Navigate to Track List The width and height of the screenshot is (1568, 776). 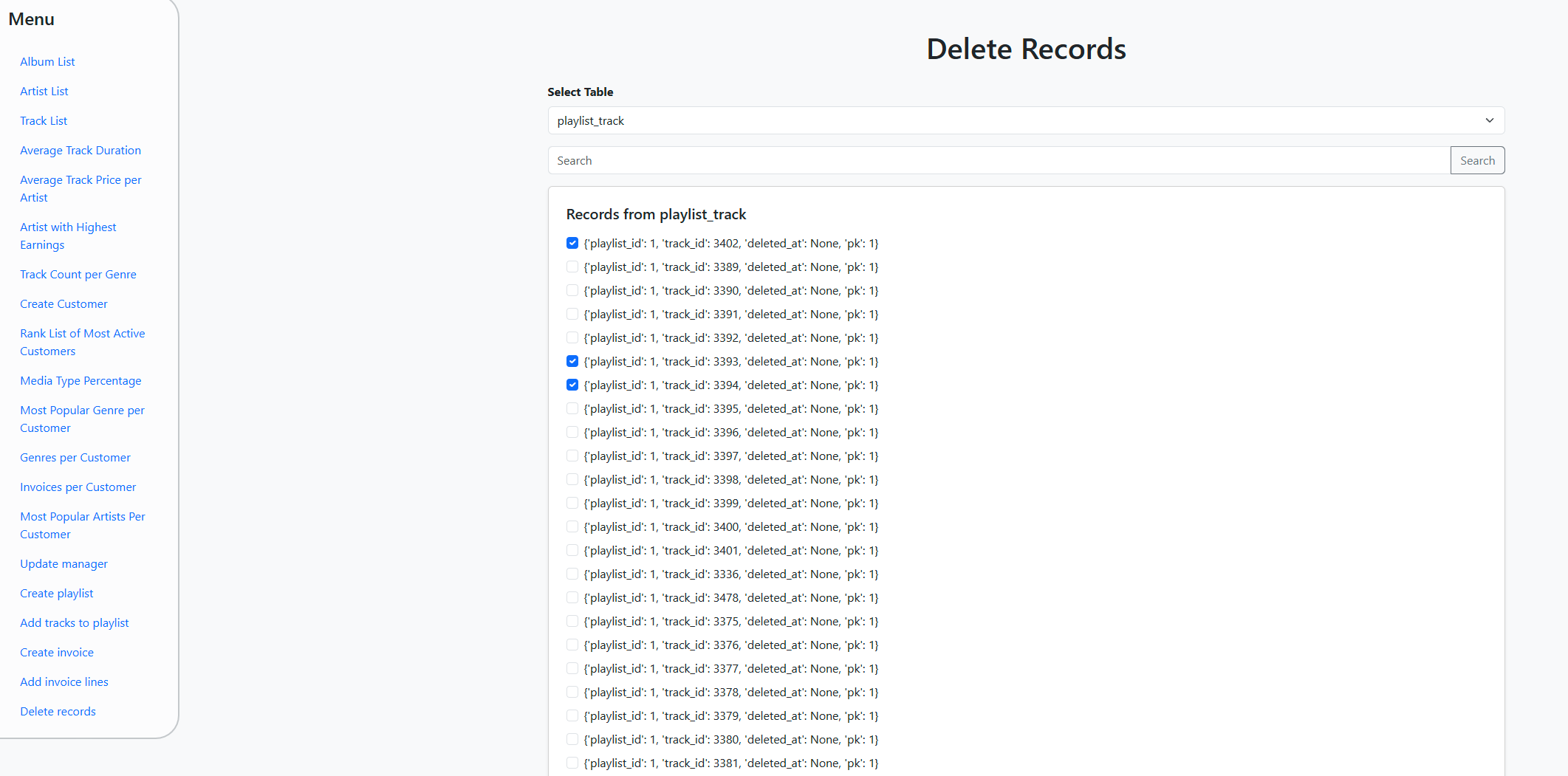(x=44, y=120)
